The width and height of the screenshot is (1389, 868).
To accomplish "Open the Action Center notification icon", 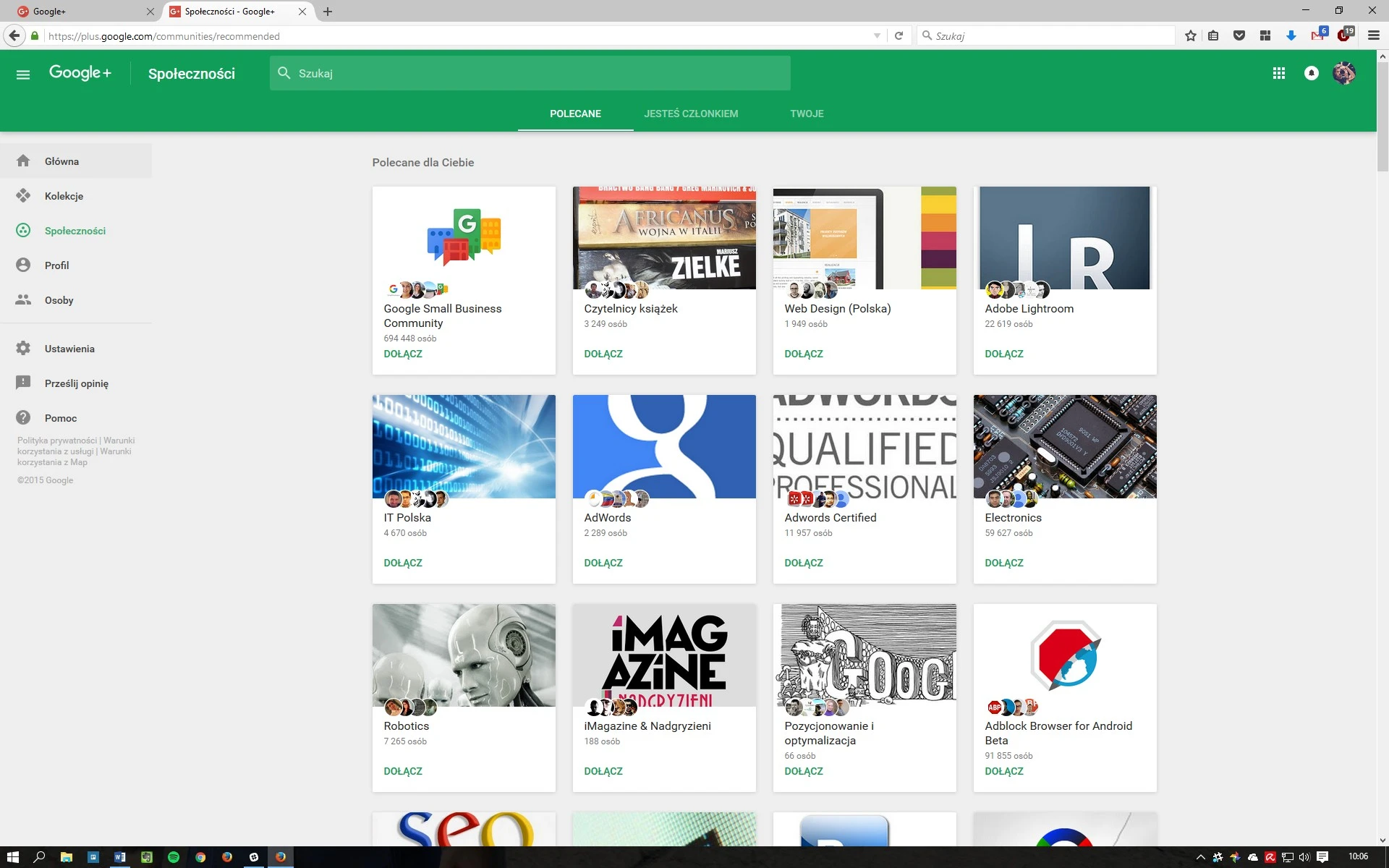I will 1322,857.
